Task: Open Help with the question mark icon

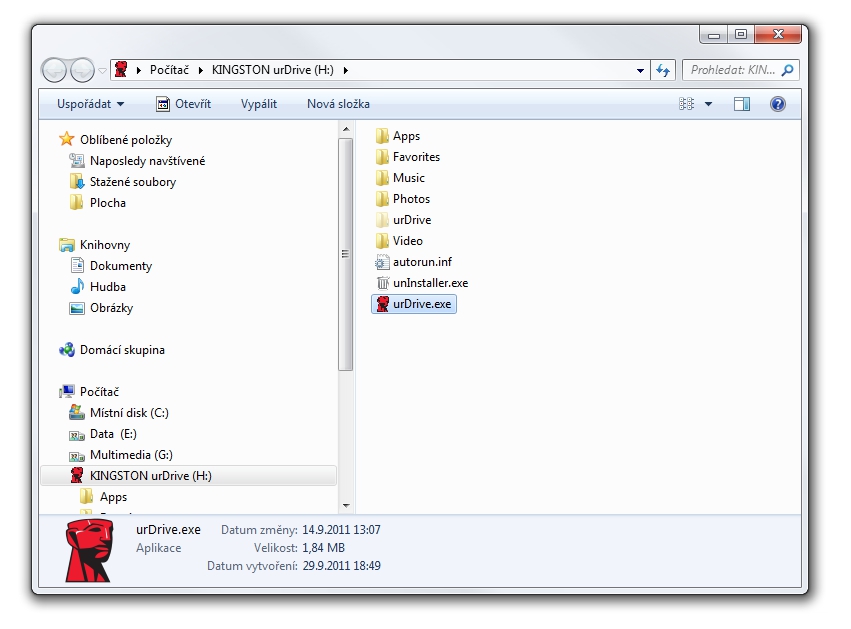Action: point(778,104)
